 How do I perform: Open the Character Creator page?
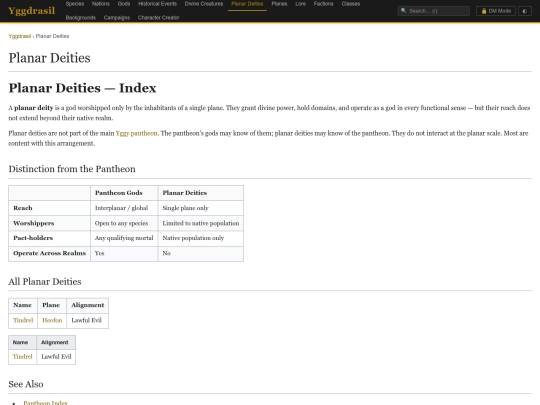pyautogui.click(x=158, y=18)
